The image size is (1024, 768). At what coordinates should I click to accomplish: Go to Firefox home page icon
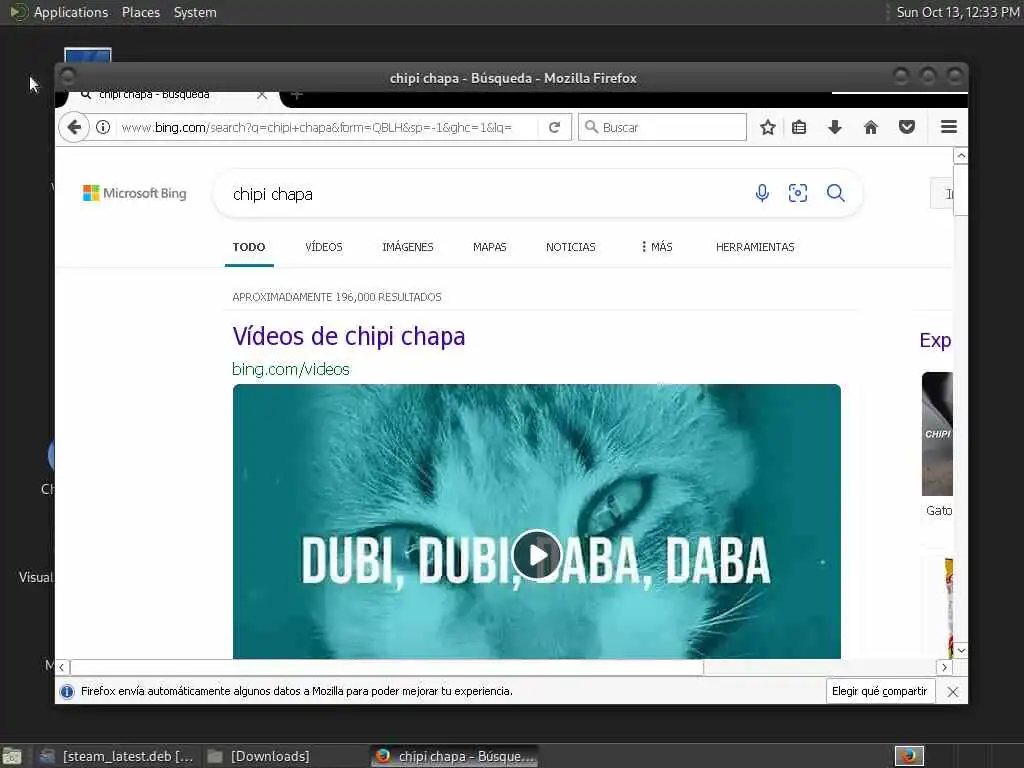[x=871, y=127]
